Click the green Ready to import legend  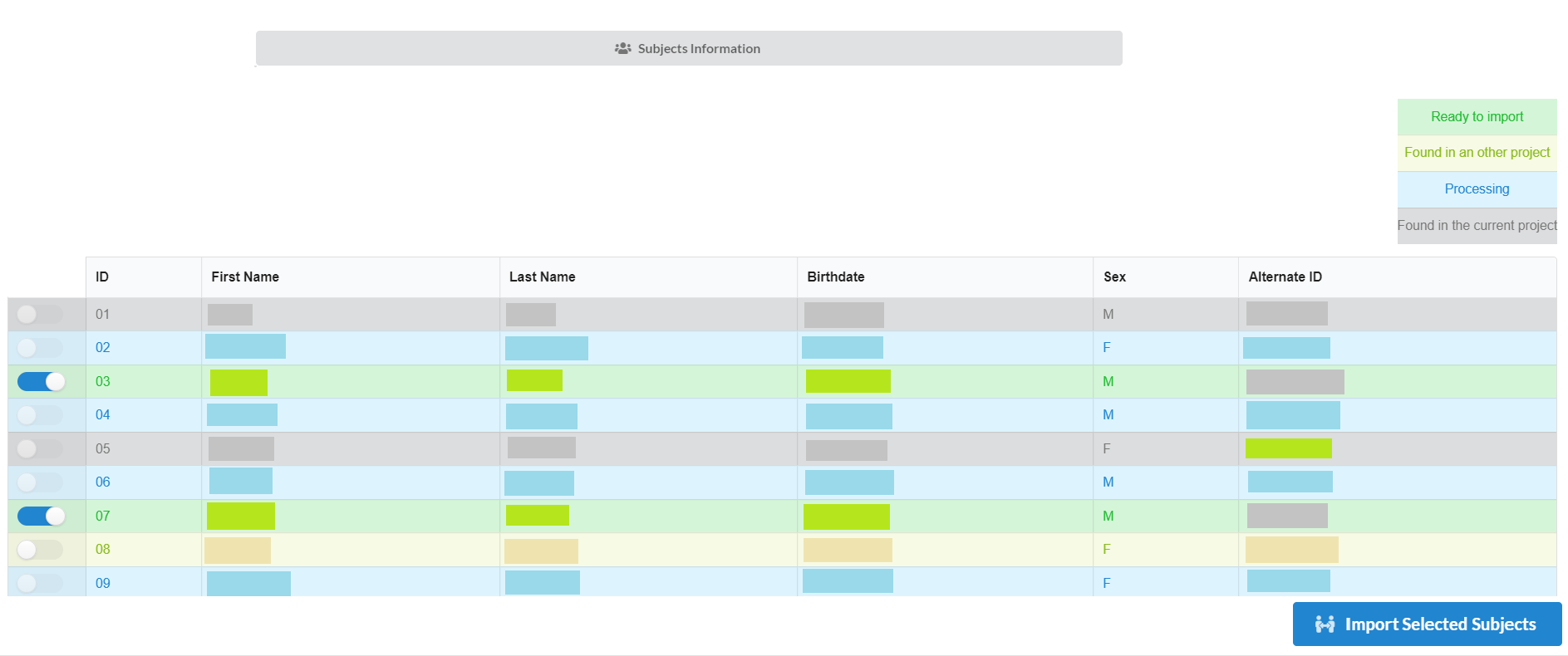(x=1477, y=117)
